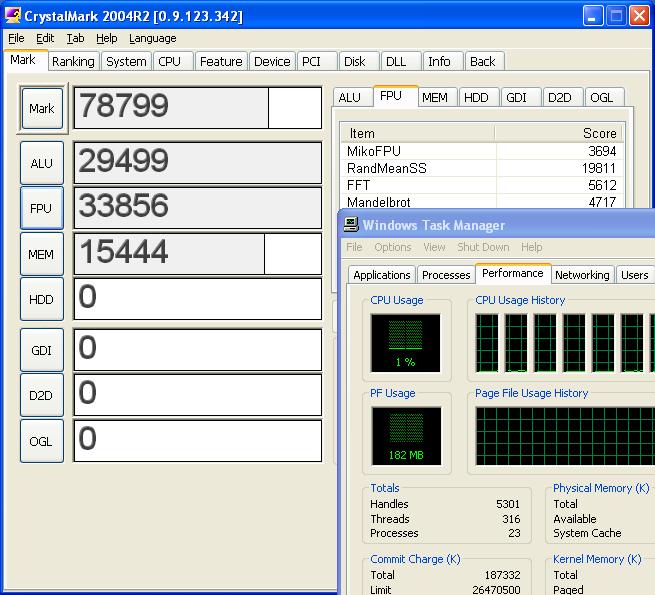Click the HDD score field

pos(198,299)
